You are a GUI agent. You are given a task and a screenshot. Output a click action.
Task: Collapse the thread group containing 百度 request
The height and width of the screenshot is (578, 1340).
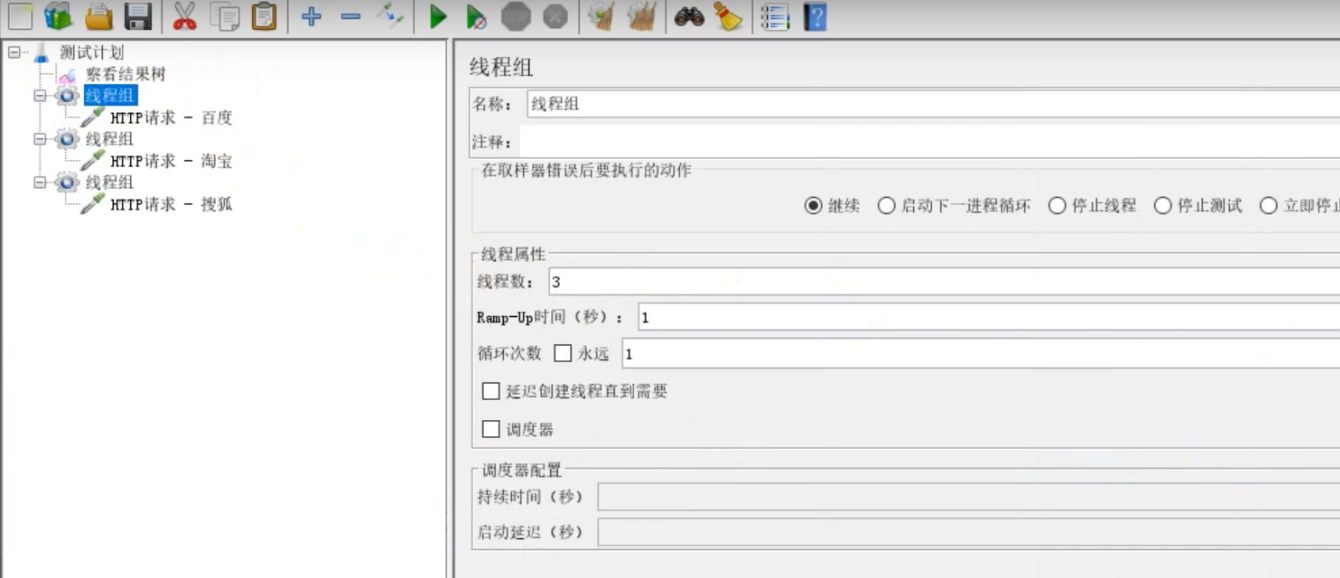pyautogui.click(x=39, y=96)
